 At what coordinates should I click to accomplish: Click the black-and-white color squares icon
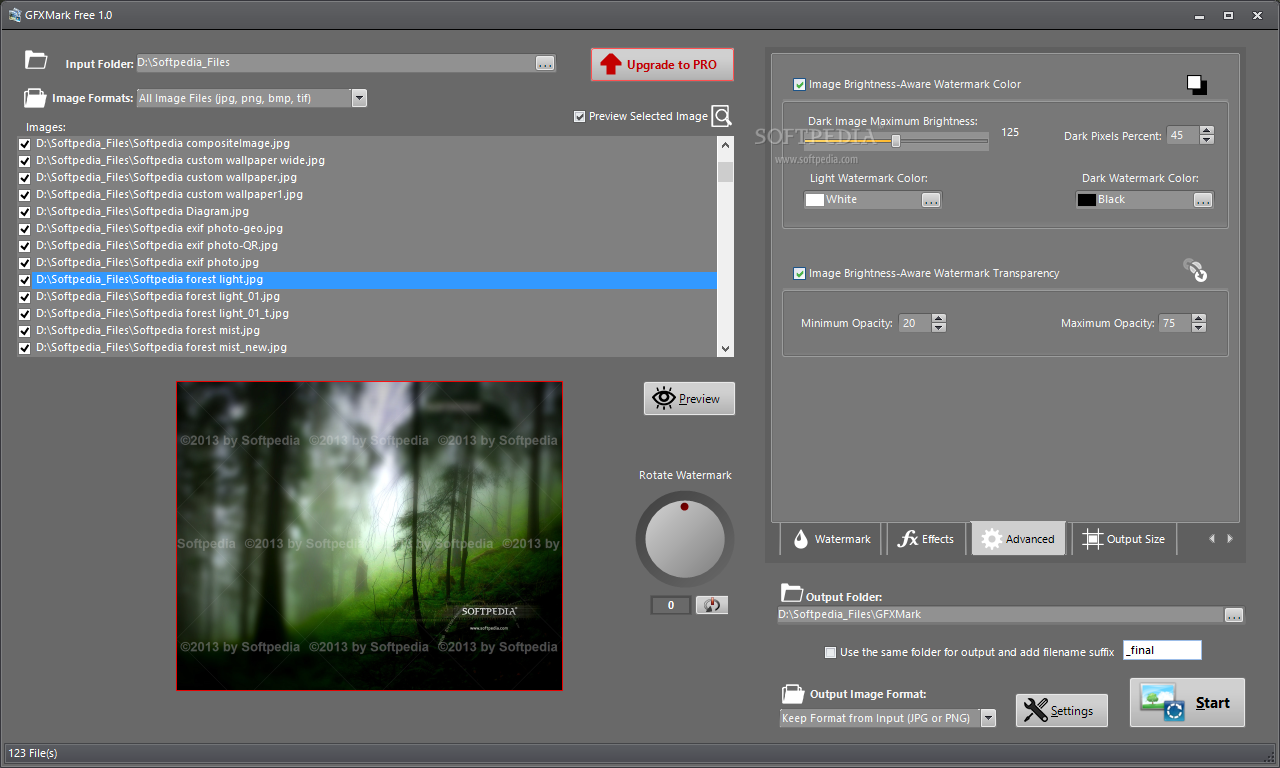point(1197,85)
